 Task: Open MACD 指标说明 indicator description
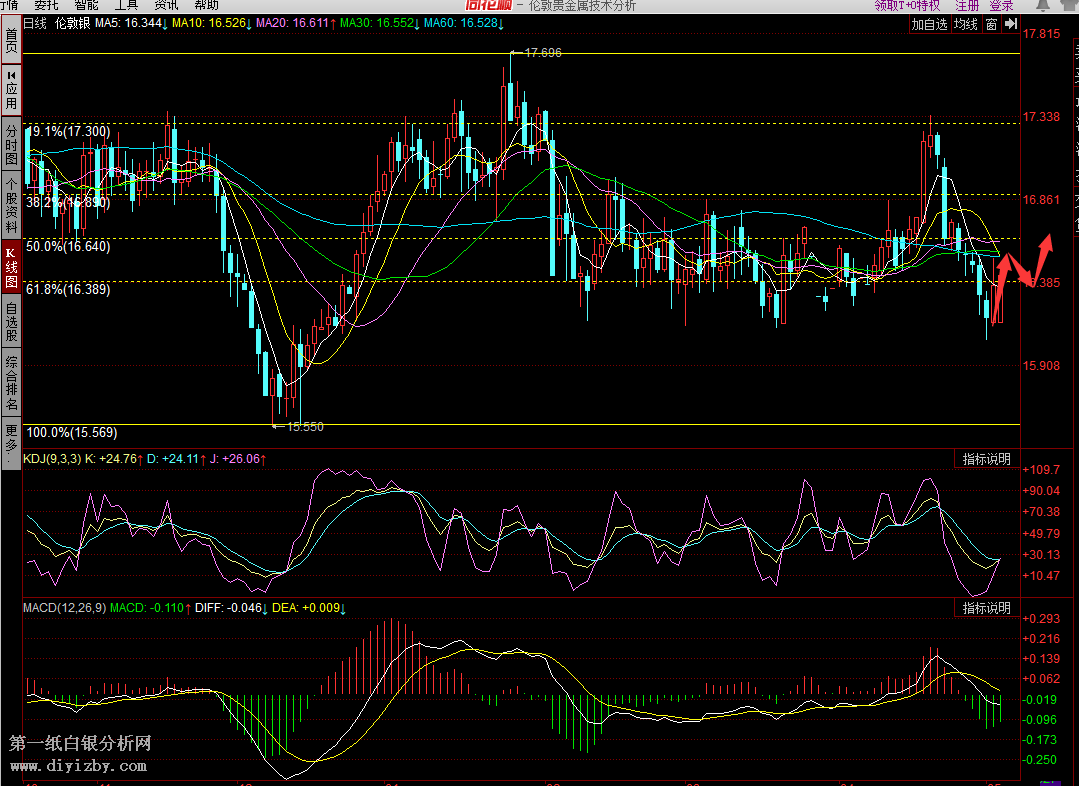click(x=986, y=607)
